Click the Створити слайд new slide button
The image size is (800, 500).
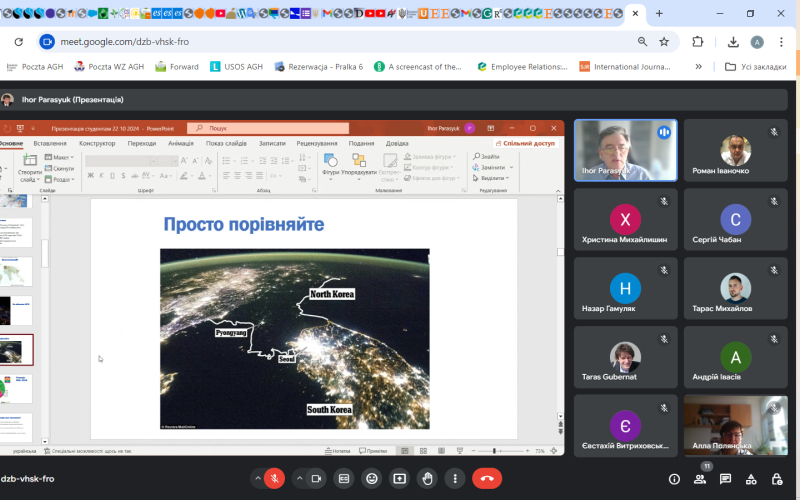pos(30,168)
